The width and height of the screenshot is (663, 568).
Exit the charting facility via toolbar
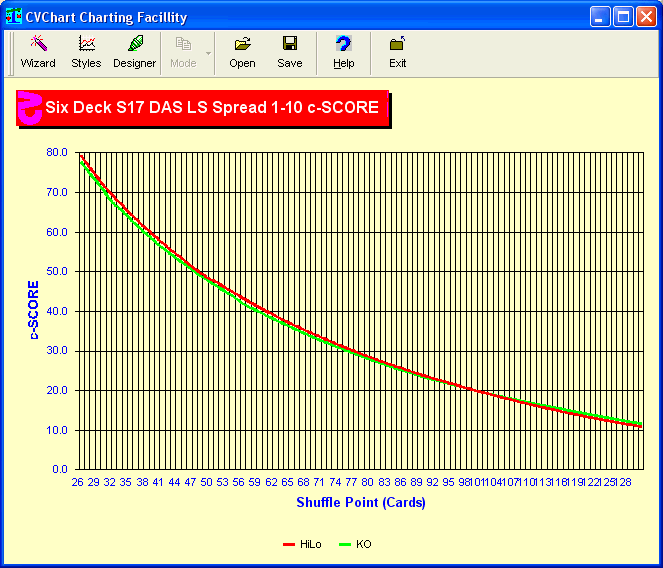pyautogui.click(x=397, y=52)
